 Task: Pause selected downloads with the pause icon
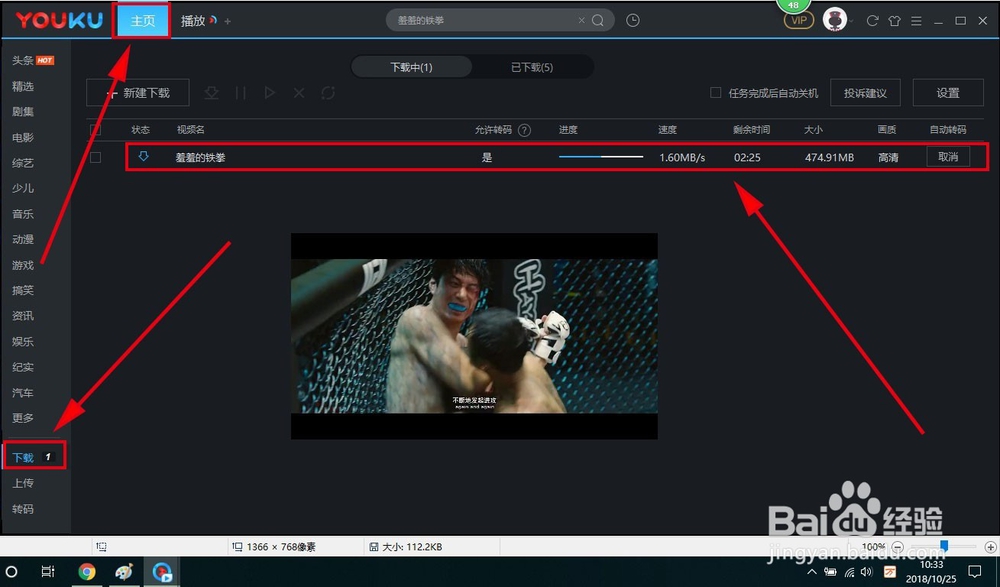pos(240,93)
